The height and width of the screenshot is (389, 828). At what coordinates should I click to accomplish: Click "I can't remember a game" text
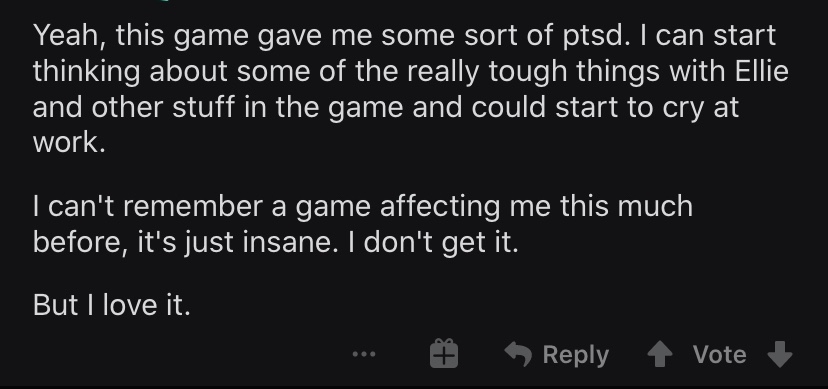click(202, 206)
